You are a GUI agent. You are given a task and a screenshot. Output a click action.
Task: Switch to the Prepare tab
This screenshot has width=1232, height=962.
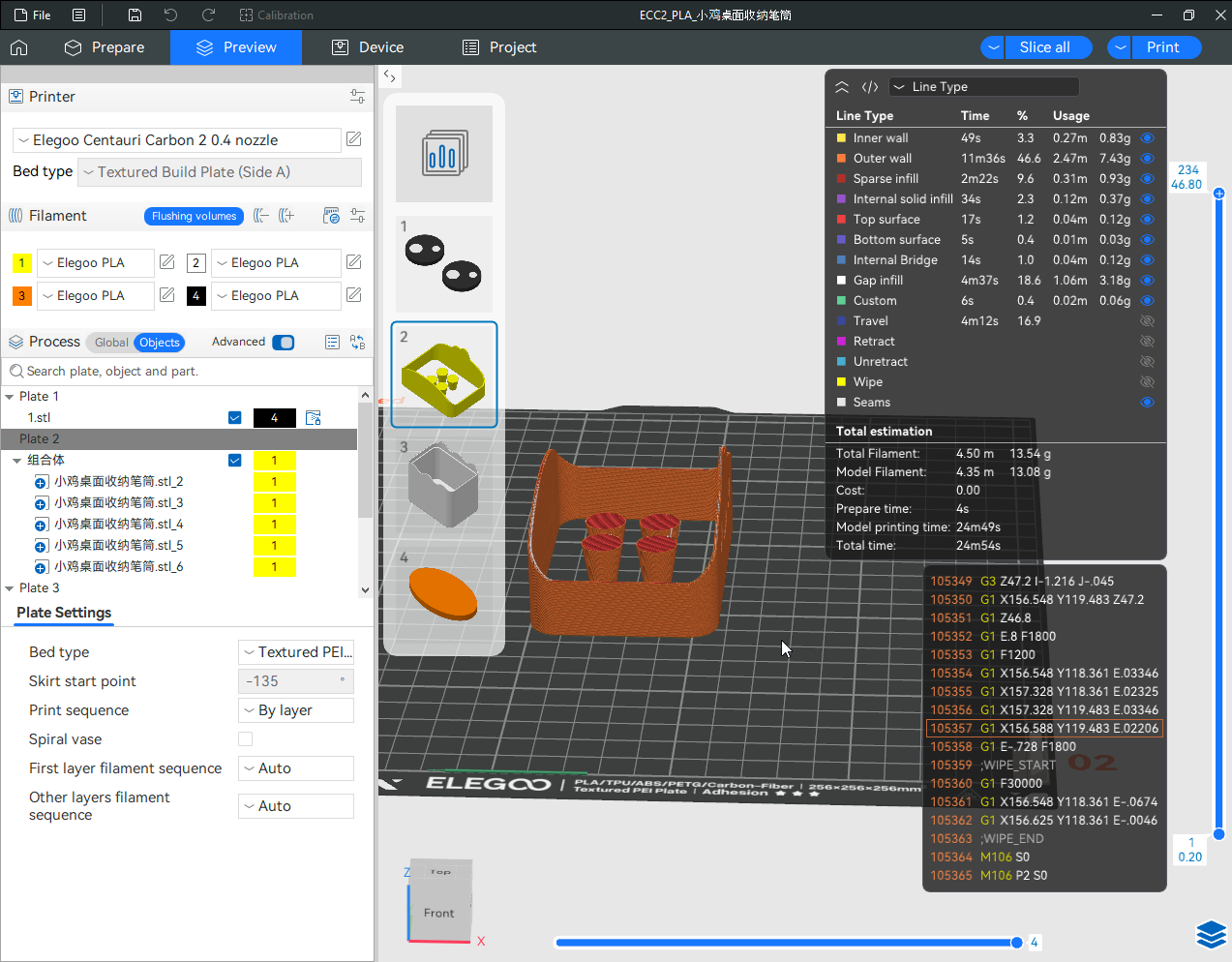tap(105, 47)
